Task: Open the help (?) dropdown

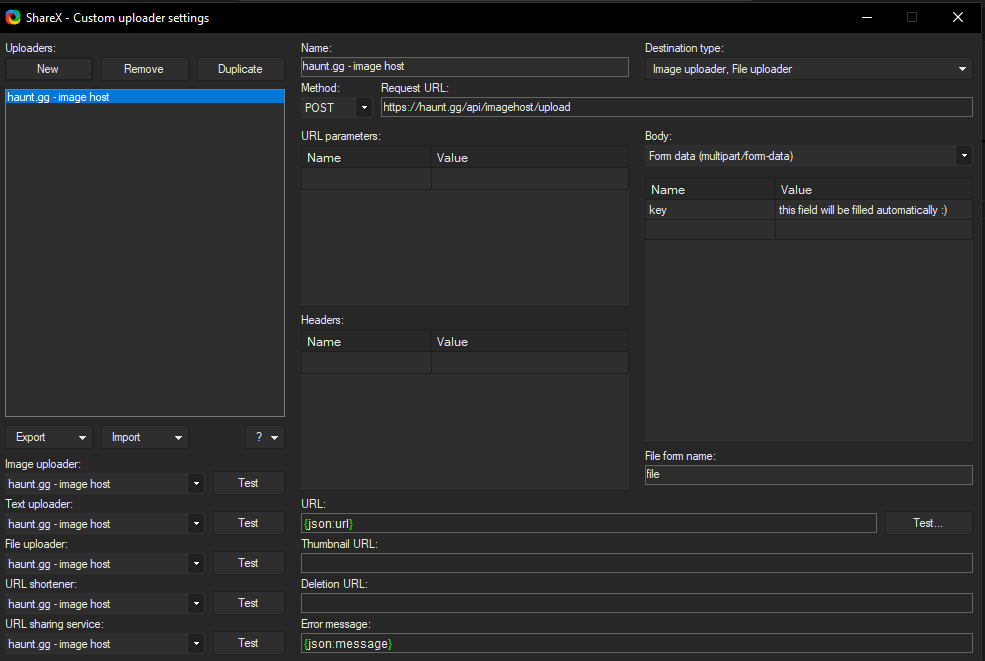Action: click(264, 437)
